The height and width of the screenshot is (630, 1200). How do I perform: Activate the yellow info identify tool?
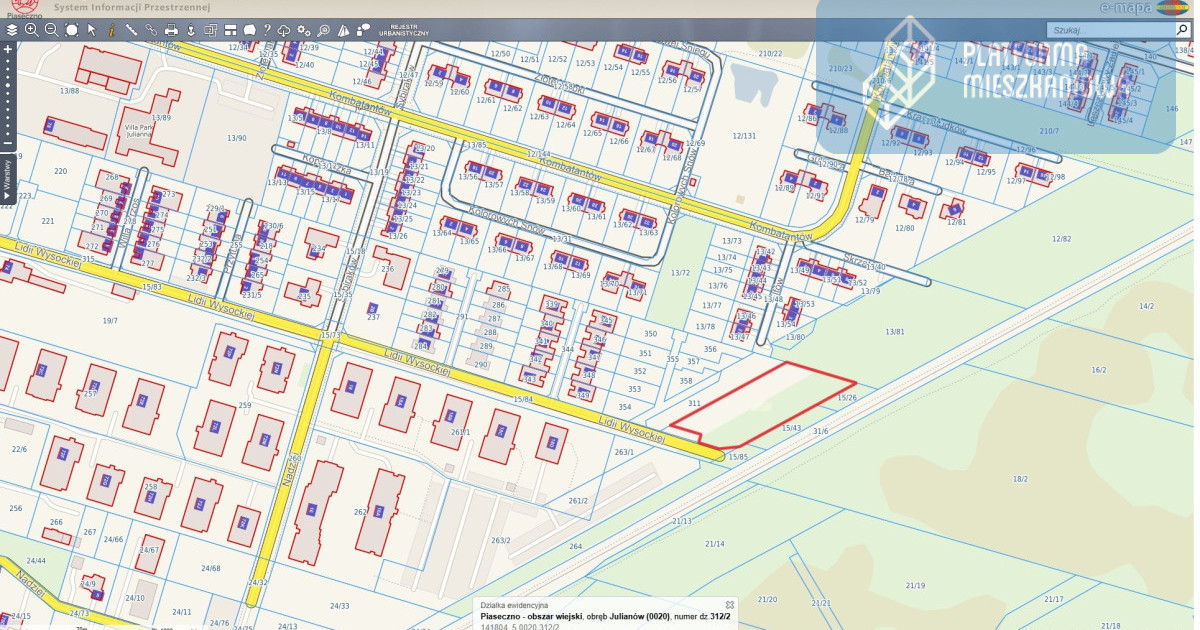tap(111, 30)
